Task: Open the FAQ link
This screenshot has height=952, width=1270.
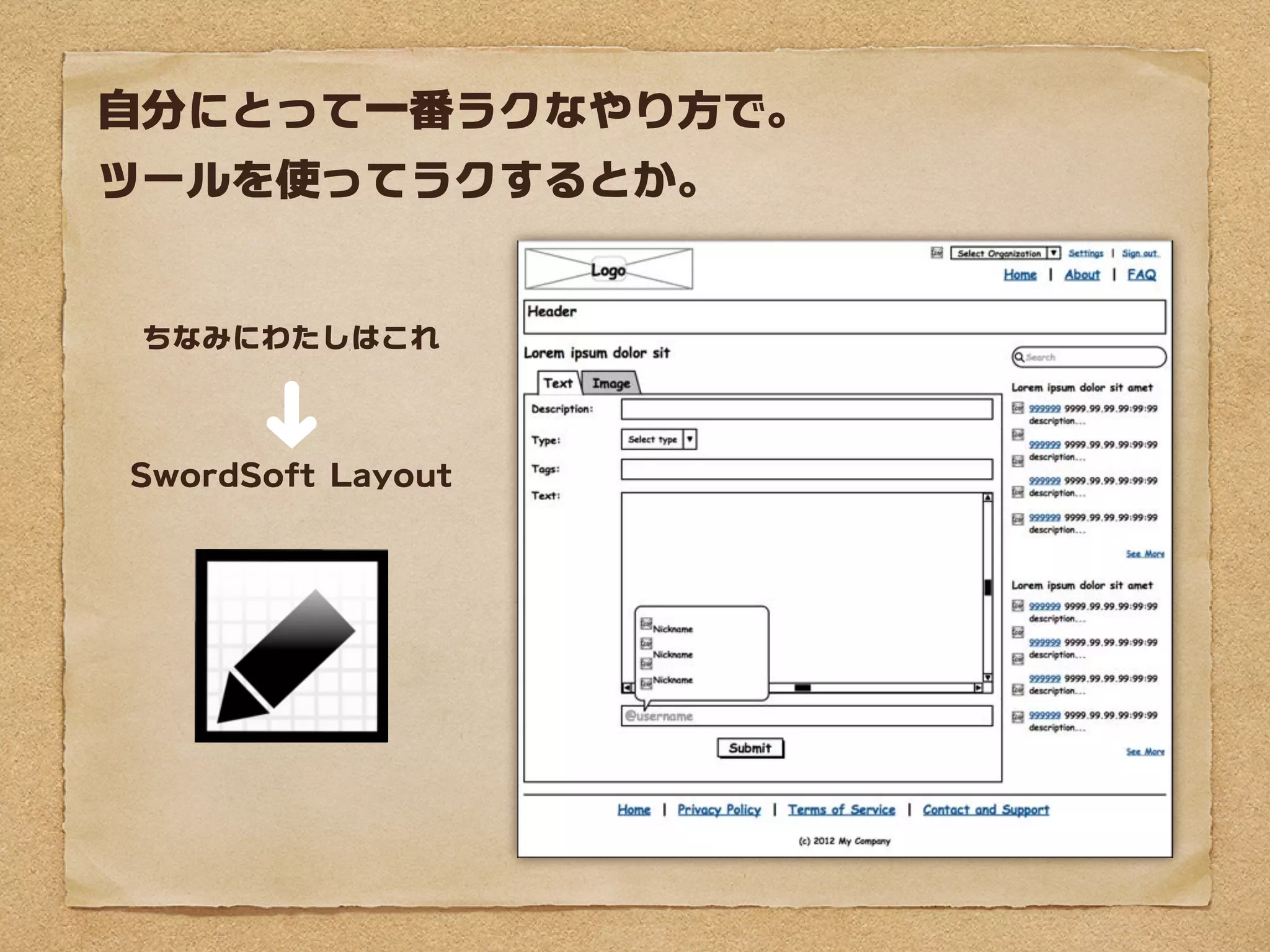Action: pos(1142,275)
